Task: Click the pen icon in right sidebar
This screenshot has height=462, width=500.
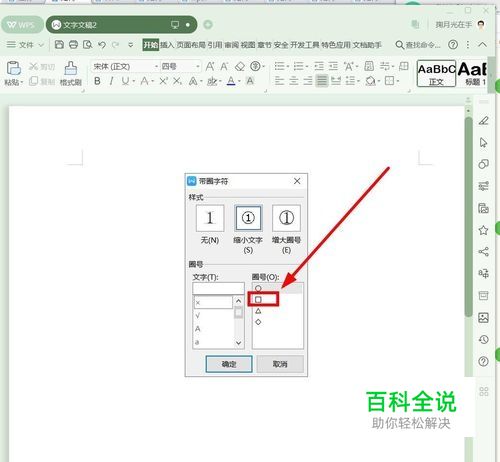Action: pyautogui.click(x=483, y=120)
